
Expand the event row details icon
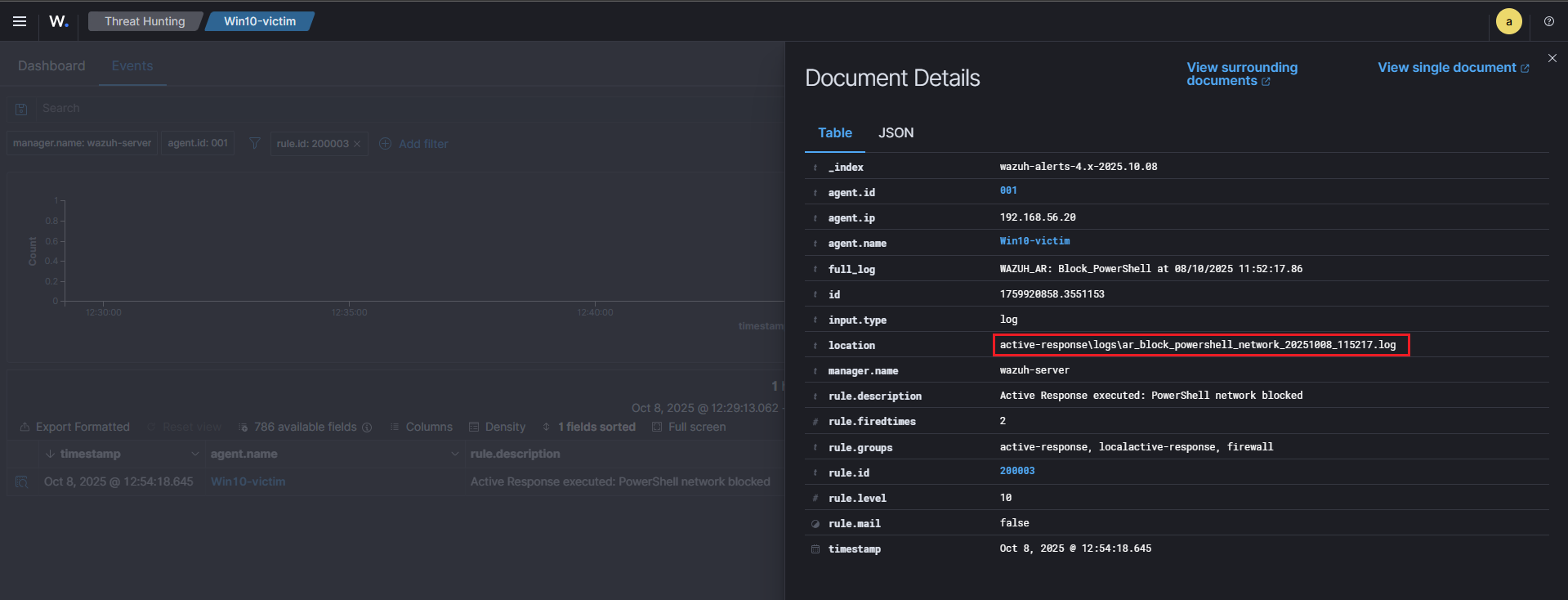pyautogui.click(x=22, y=481)
